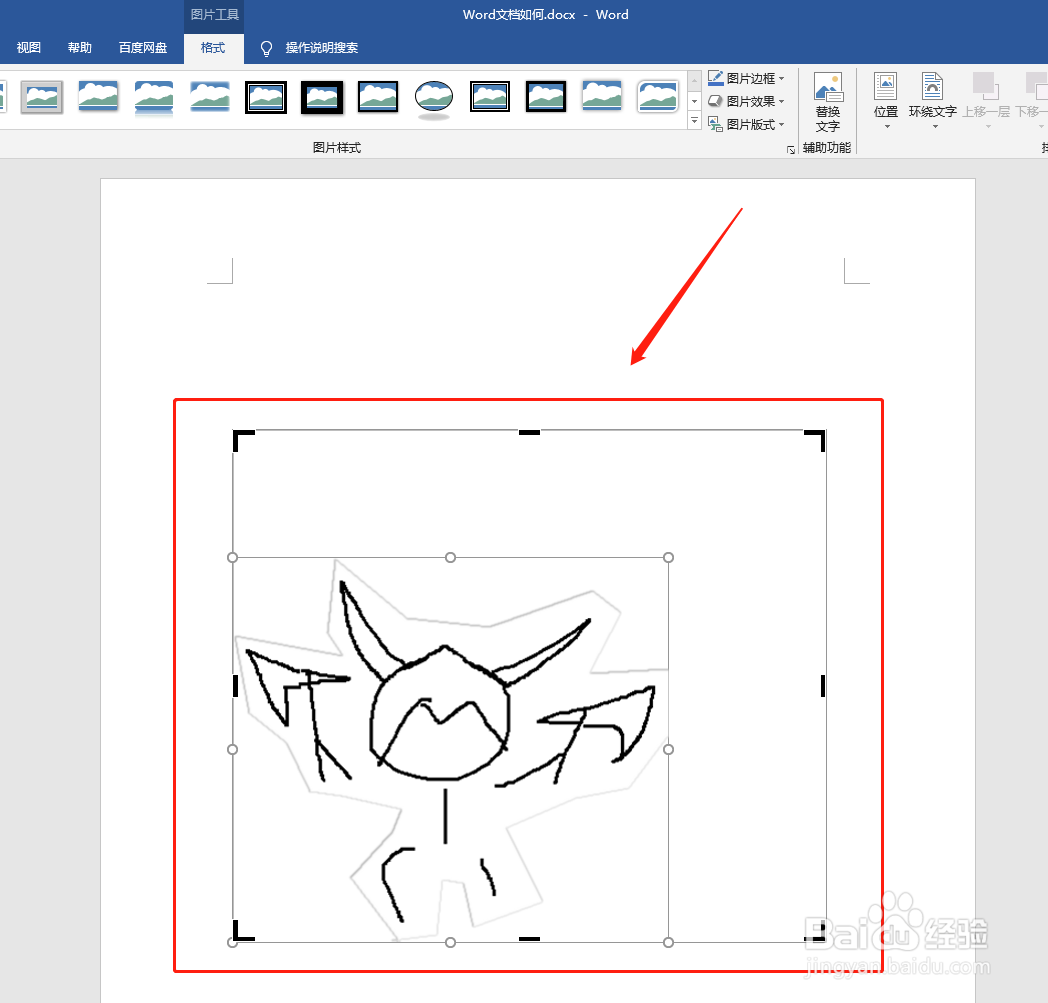This screenshot has height=1003, width=1048.
Task: Click the right-middle crop handle
Action: (823, 686)
